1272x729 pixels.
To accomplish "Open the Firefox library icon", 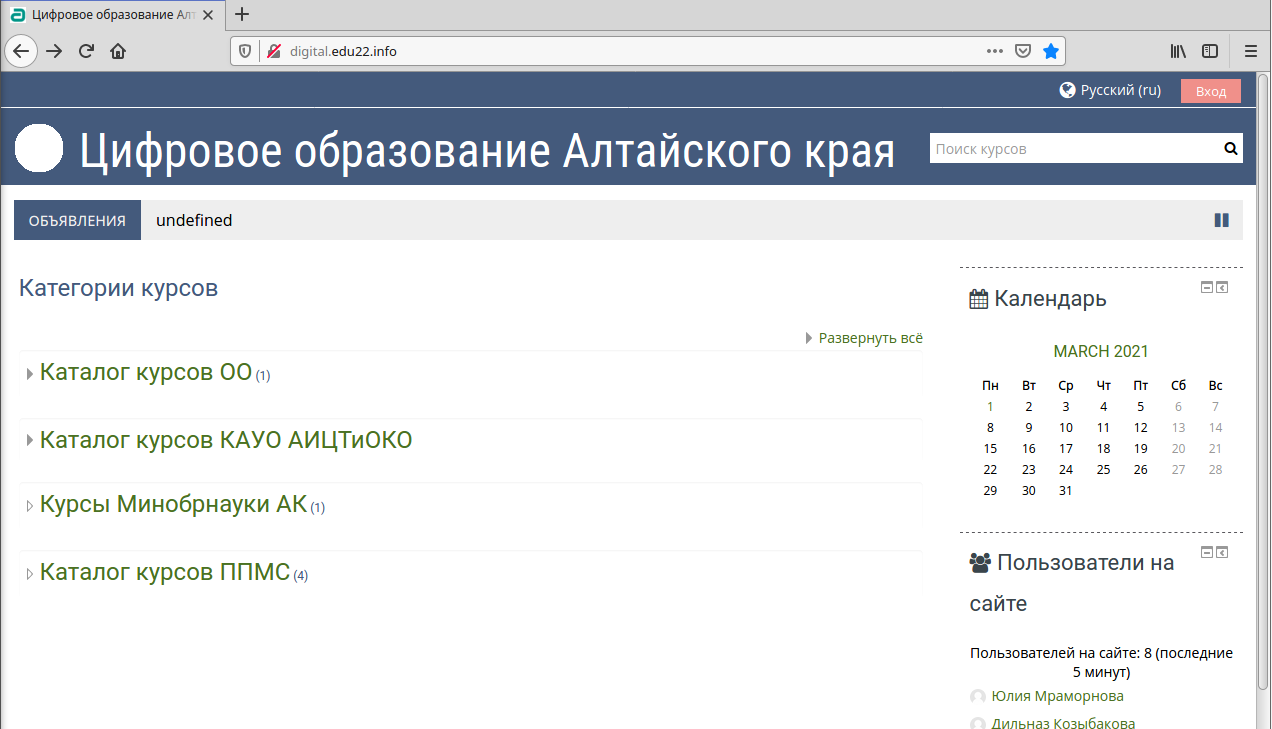I will (1178, 51).
